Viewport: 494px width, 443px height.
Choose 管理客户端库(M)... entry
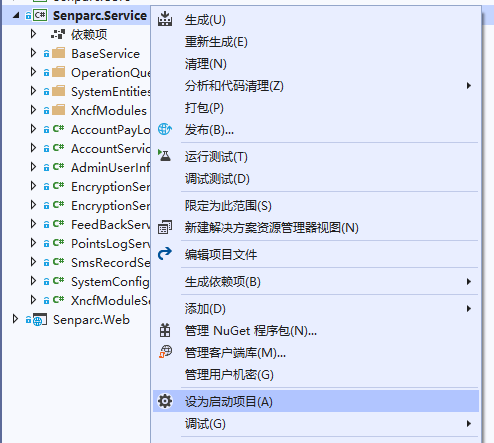(x=316, y=353)
